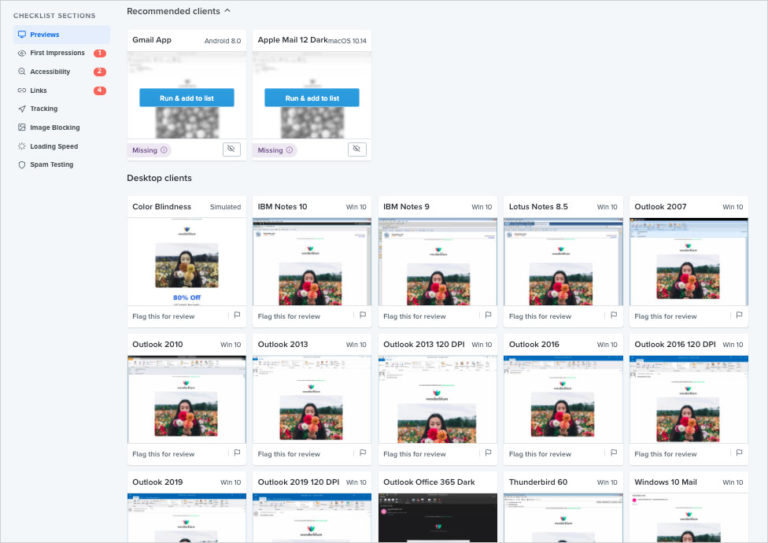Click flag icon on Outlook 2013 120 DPI card
Viewport: 768px width, 543px height.
[488, 453]
